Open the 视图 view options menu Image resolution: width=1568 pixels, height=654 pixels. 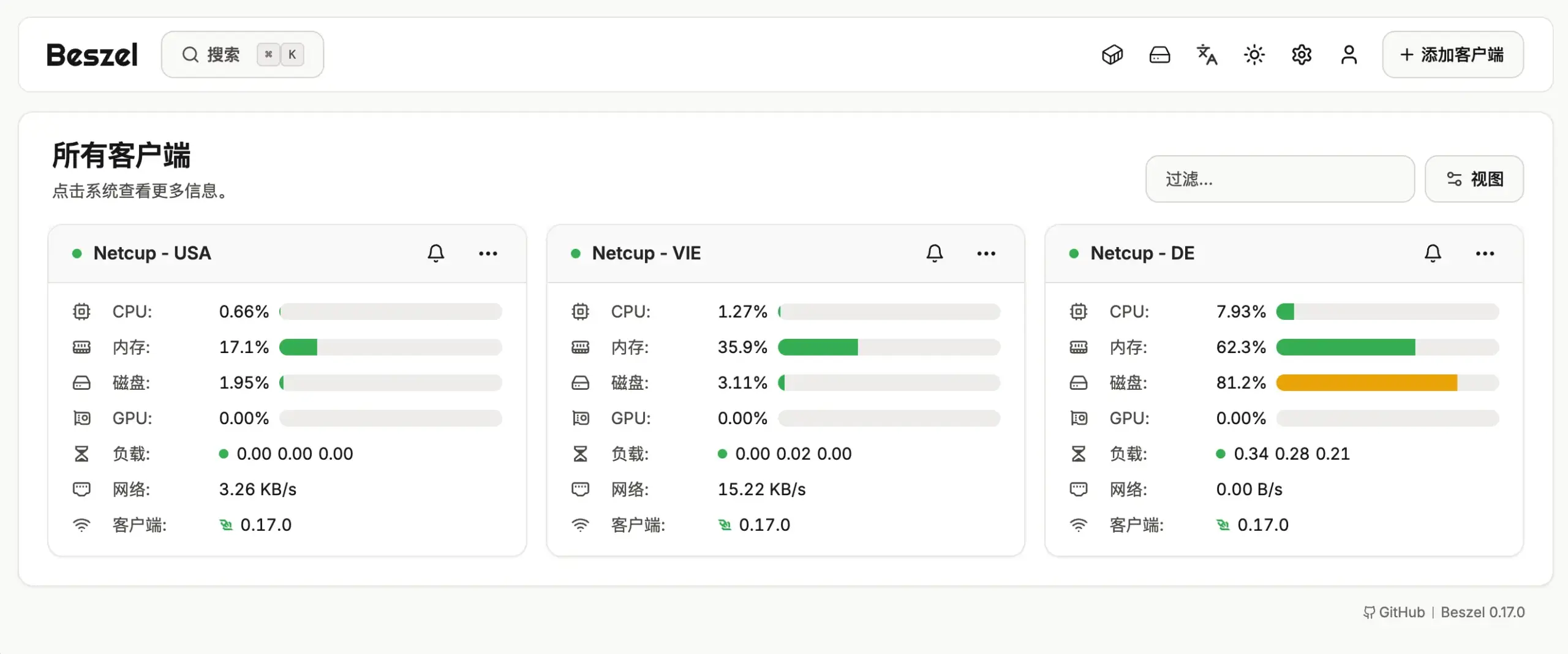pos(1474,179)
